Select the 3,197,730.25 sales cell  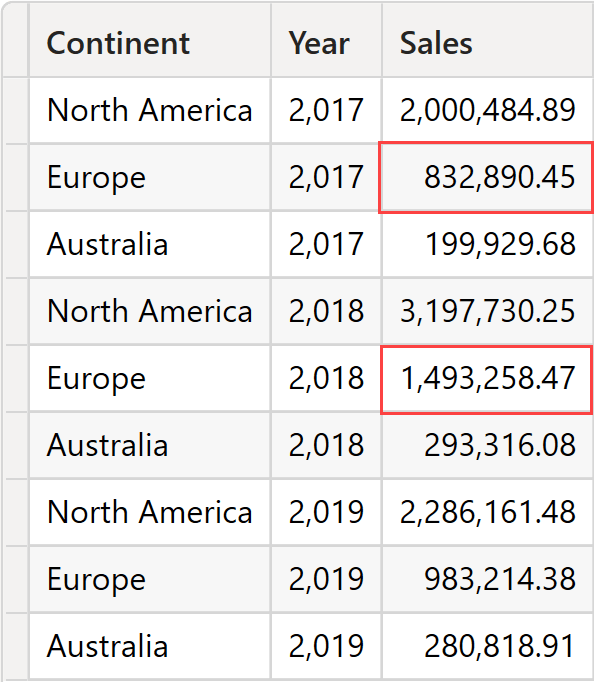[488, 311]
